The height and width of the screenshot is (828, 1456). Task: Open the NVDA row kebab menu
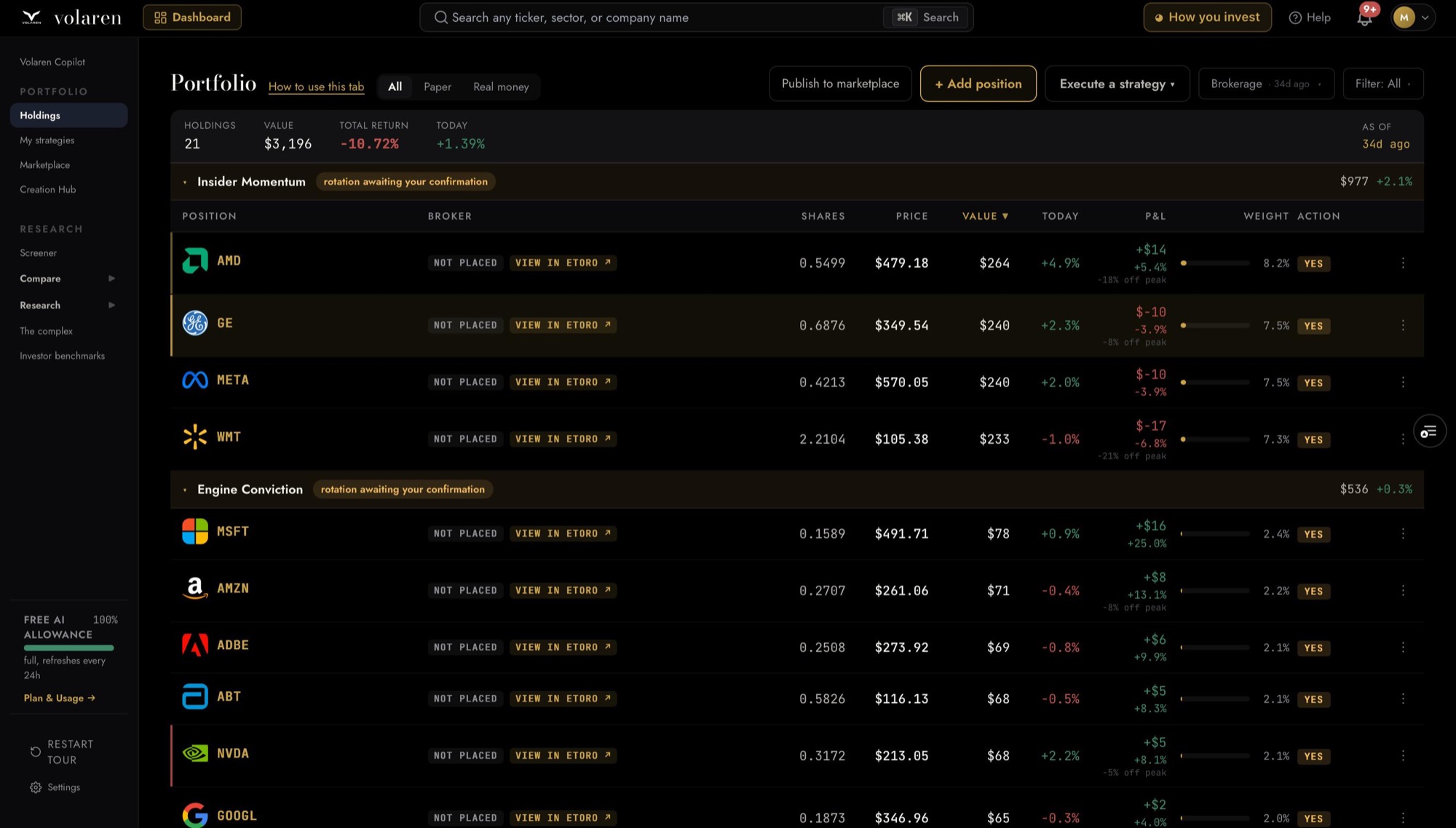pos(1403,755)
